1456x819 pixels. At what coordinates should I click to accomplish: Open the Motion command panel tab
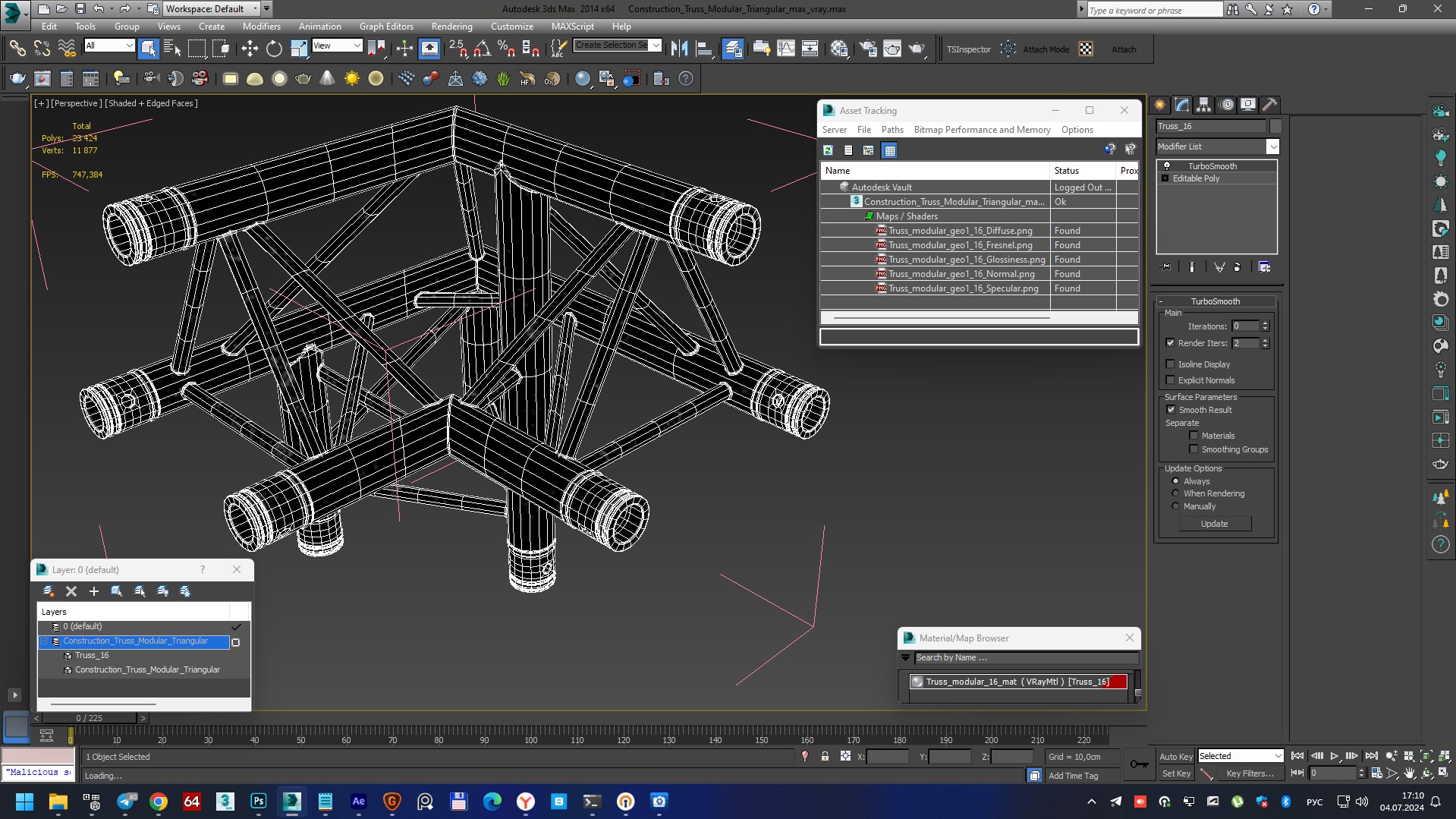[1227, 105]
